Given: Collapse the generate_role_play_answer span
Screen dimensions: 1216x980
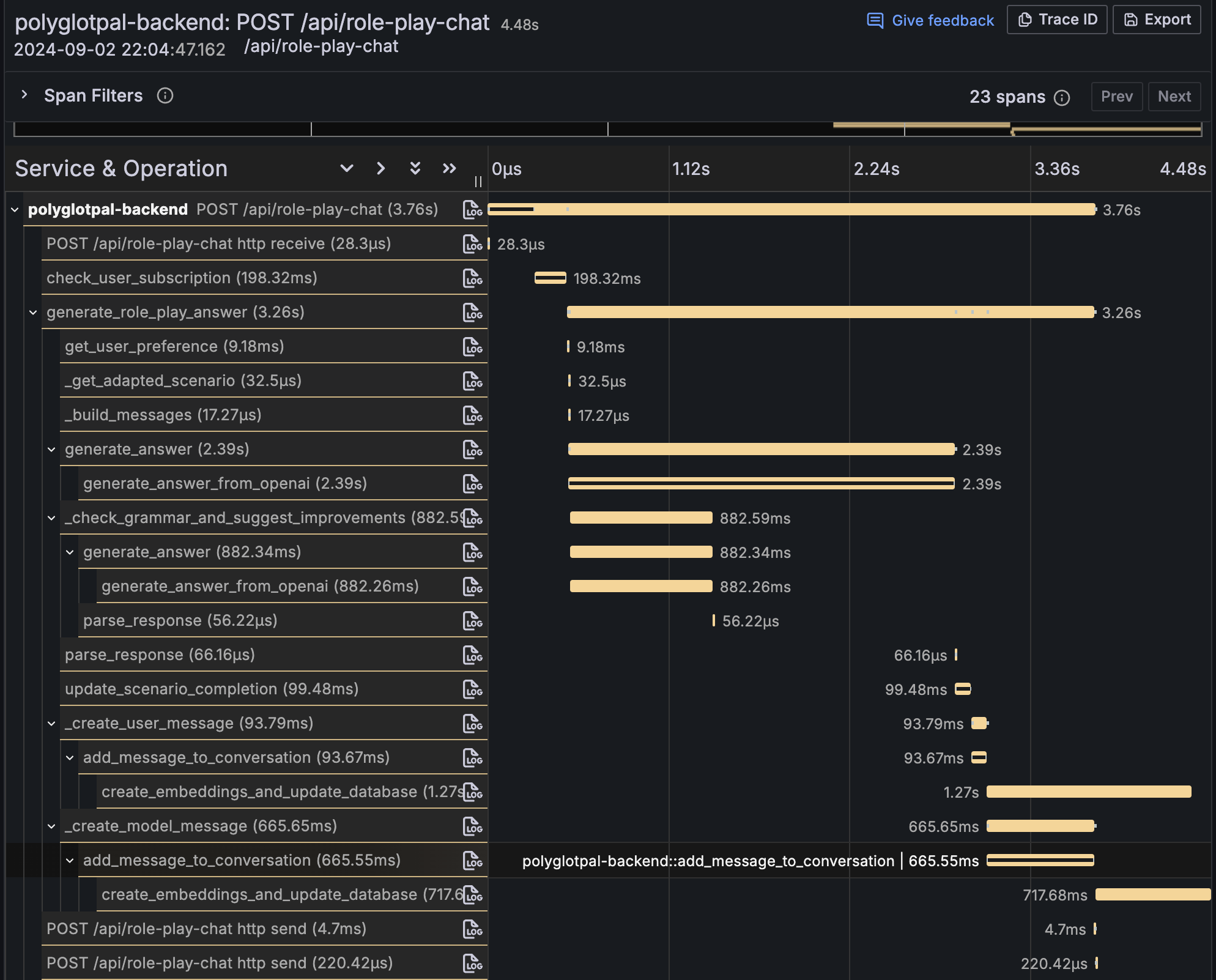Looking at the screenshot, I should pos(33,313).
